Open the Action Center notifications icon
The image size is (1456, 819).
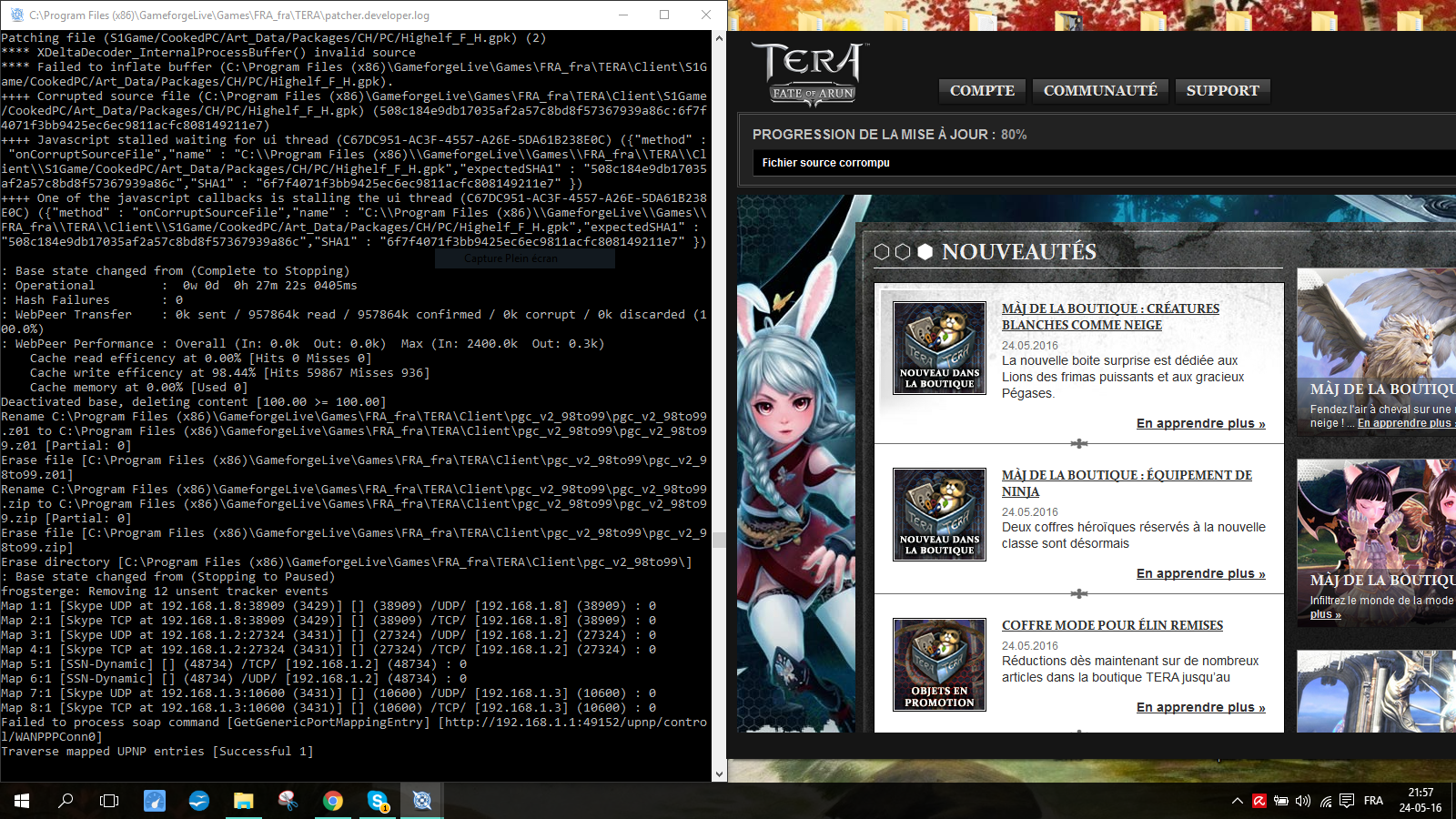click(x=1348, y=801)
